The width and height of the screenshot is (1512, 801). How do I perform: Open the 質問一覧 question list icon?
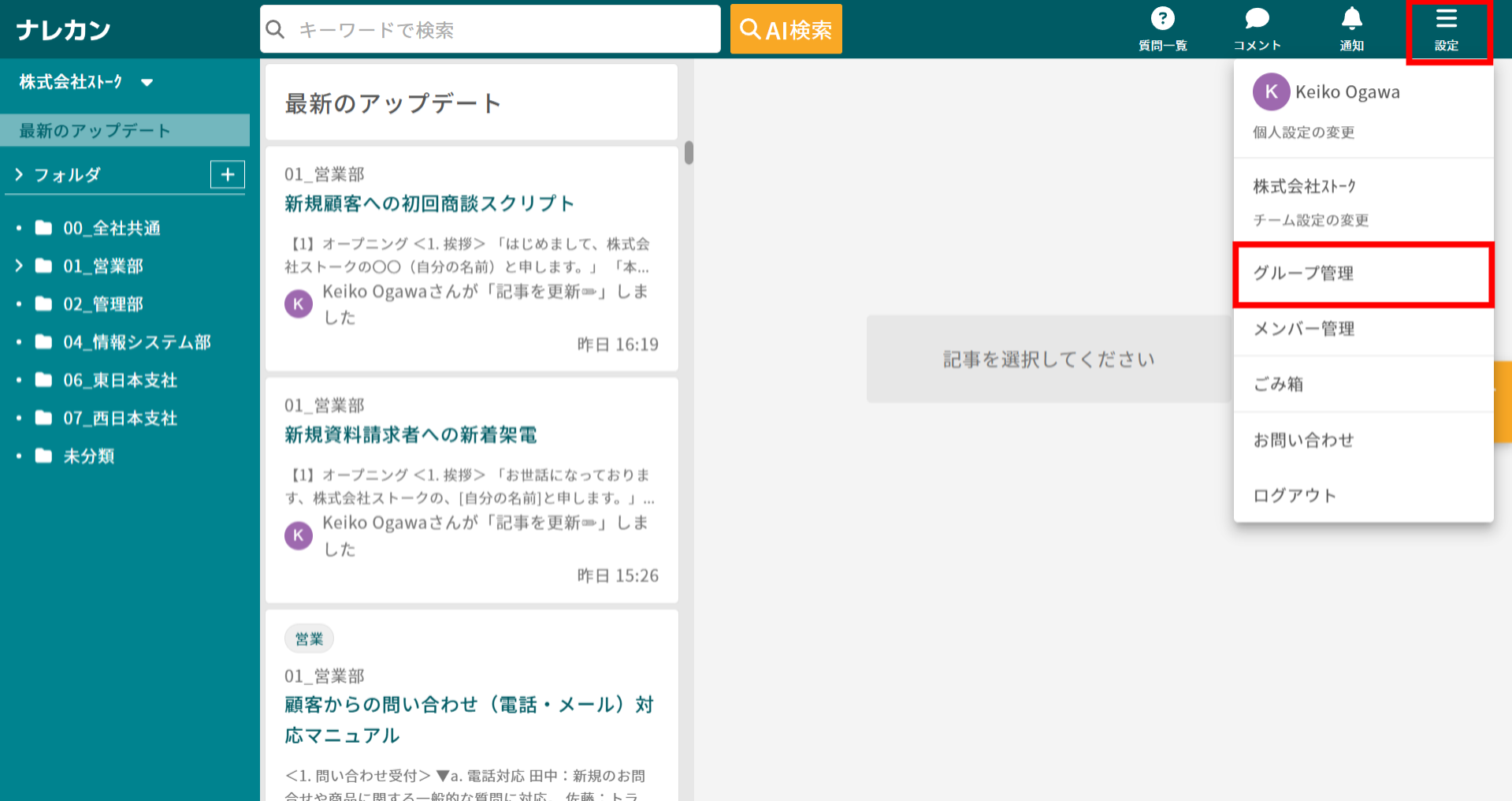pyautogui.click(x=1162, y=19)
